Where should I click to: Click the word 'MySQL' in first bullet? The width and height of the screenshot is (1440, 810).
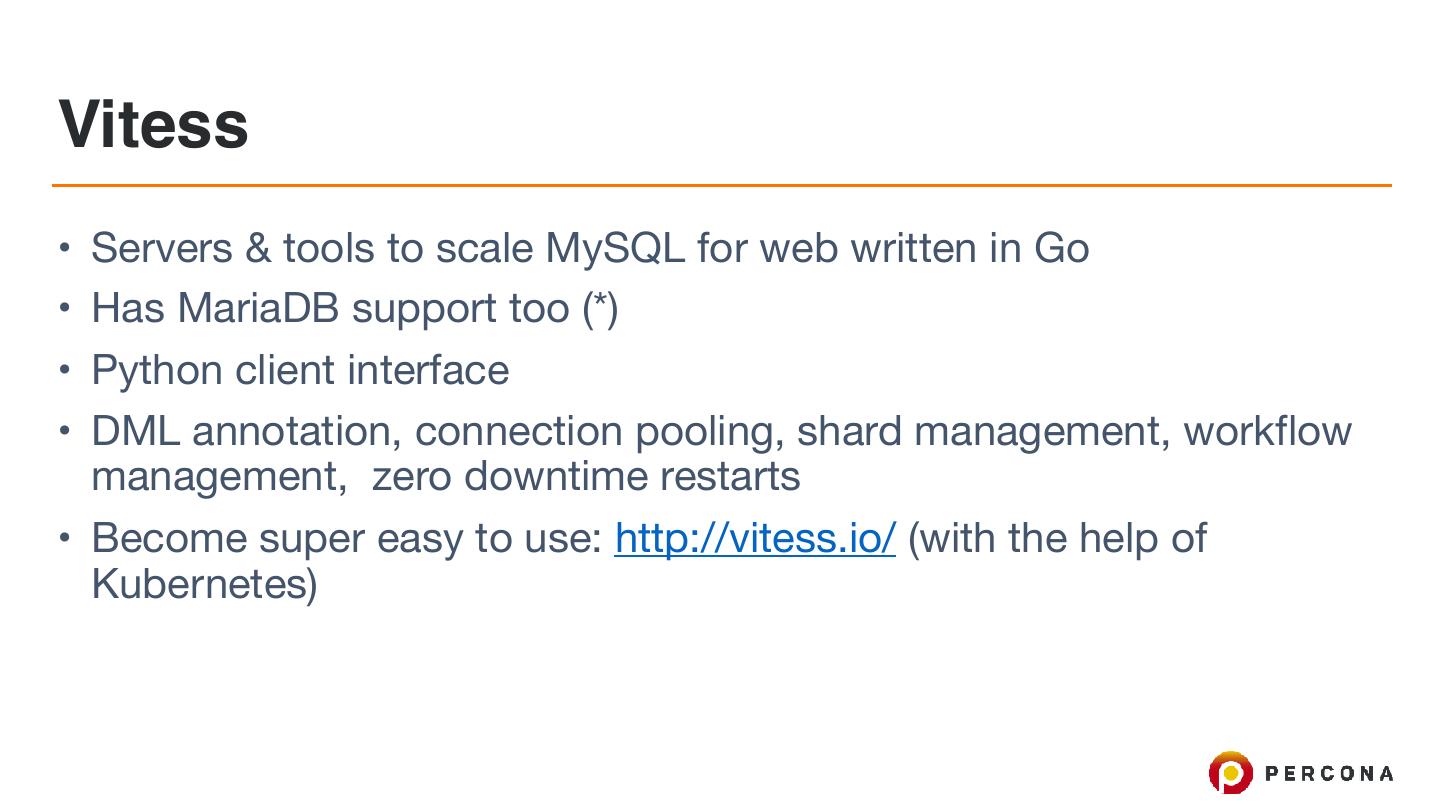[614, 247]
